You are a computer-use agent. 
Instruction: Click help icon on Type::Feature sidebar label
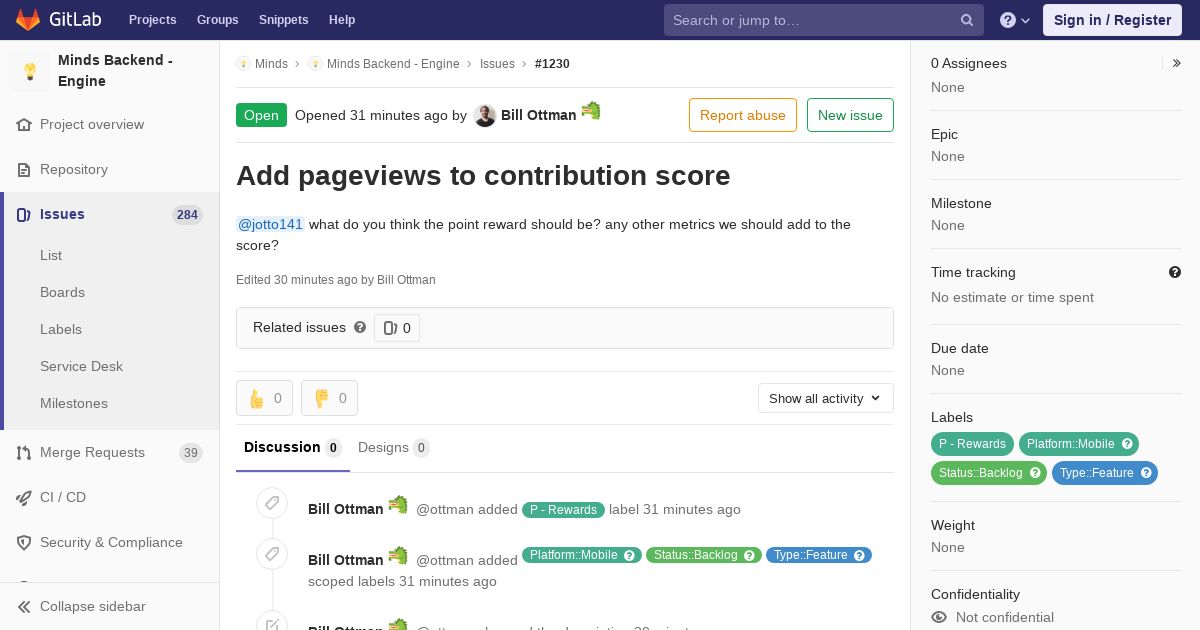coord(1146,473)
